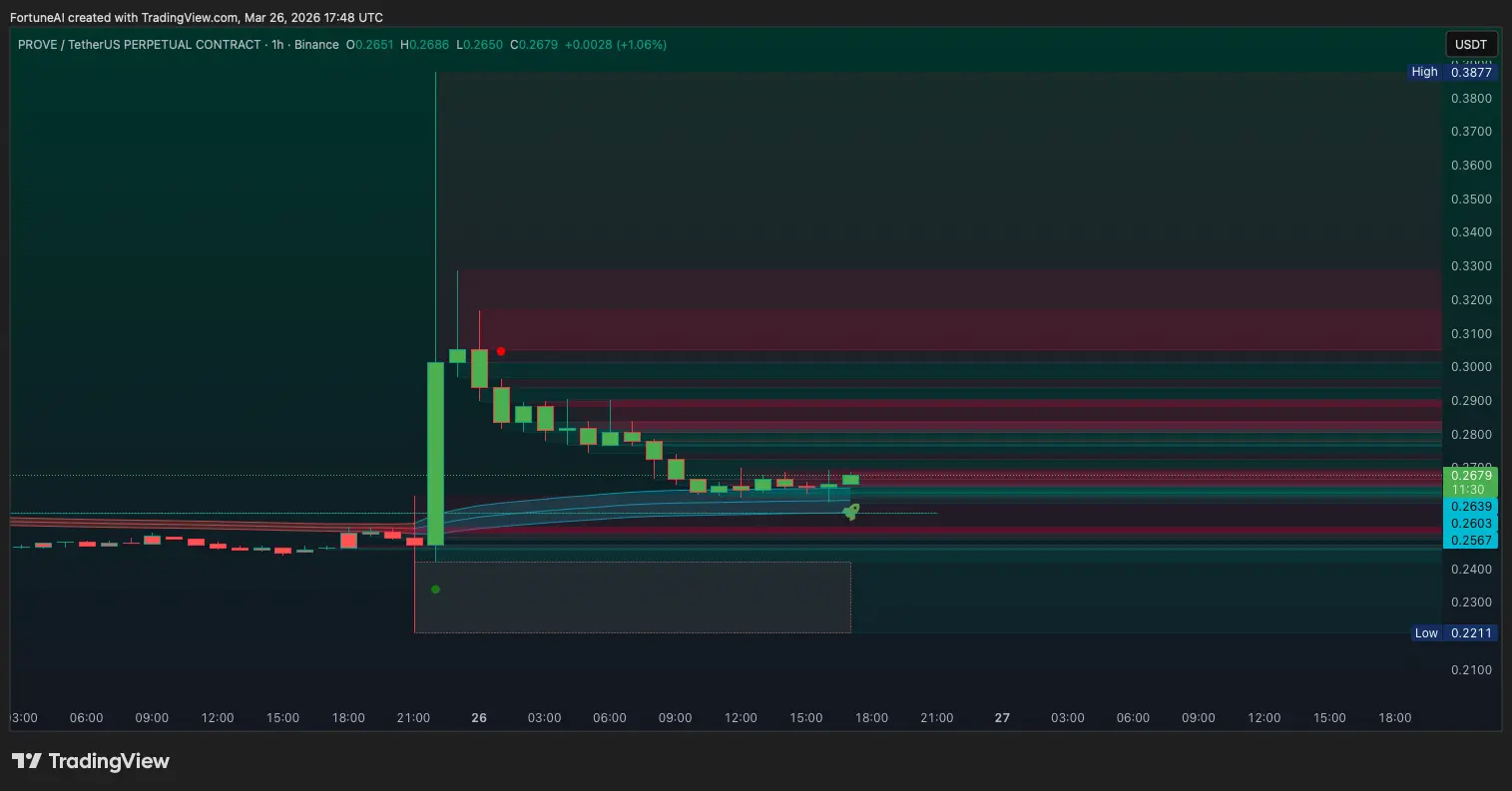Select the 1h interval label in the legend
The image size is (1512, 791).
278,45
